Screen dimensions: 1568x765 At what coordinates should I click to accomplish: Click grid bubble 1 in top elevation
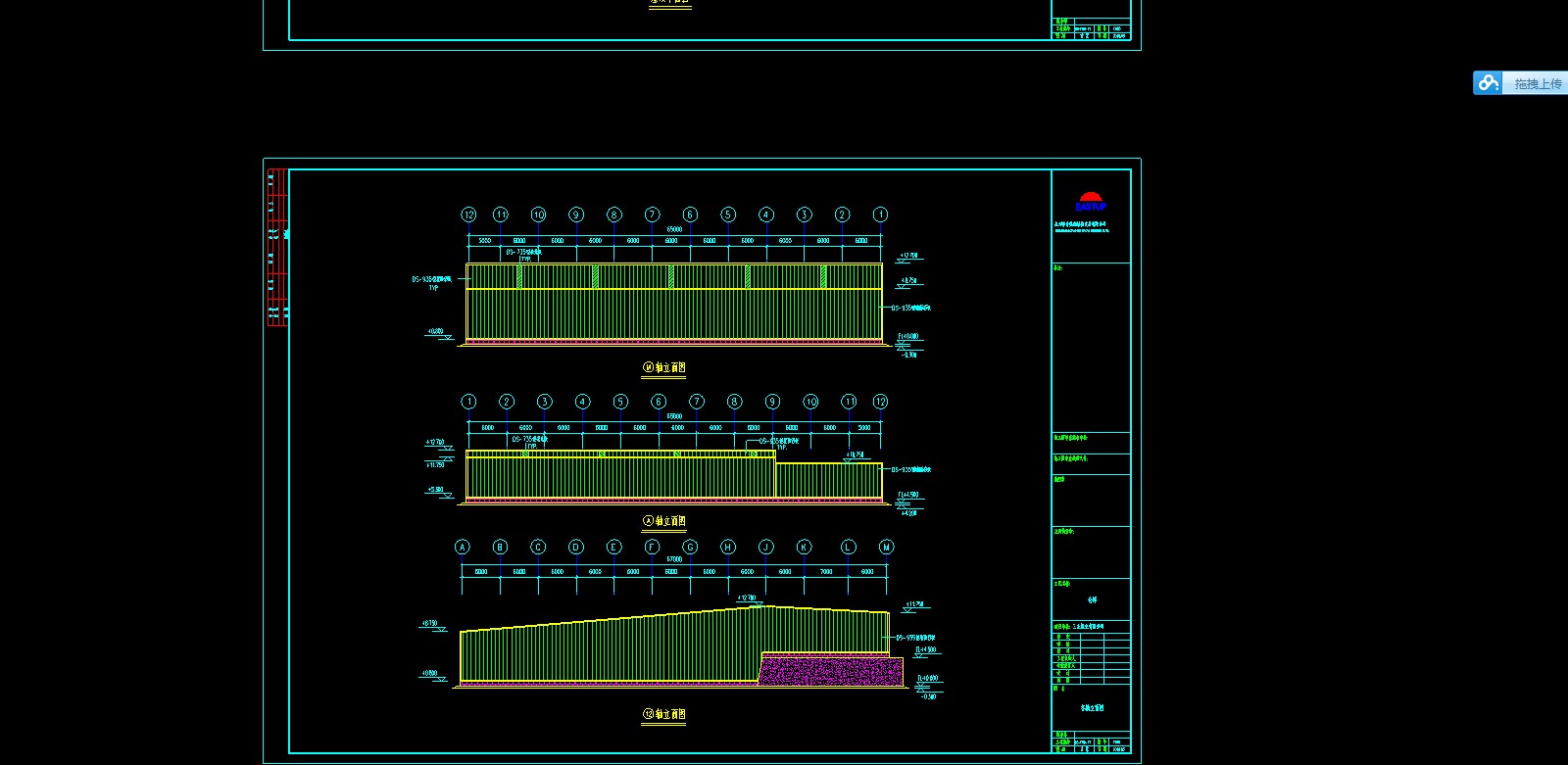[880, 215]
